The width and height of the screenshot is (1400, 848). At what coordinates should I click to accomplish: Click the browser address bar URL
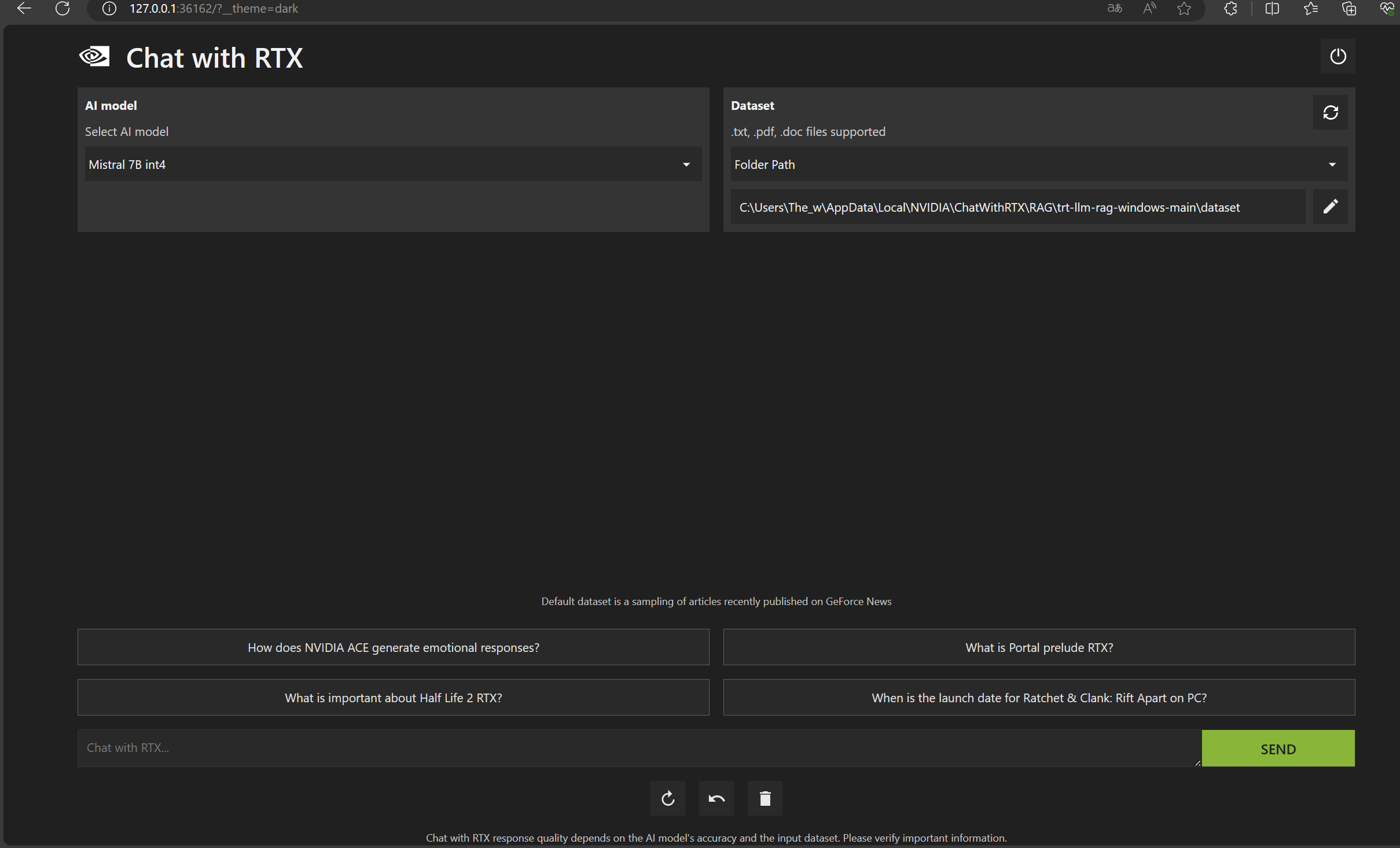[x=214, y=9]
